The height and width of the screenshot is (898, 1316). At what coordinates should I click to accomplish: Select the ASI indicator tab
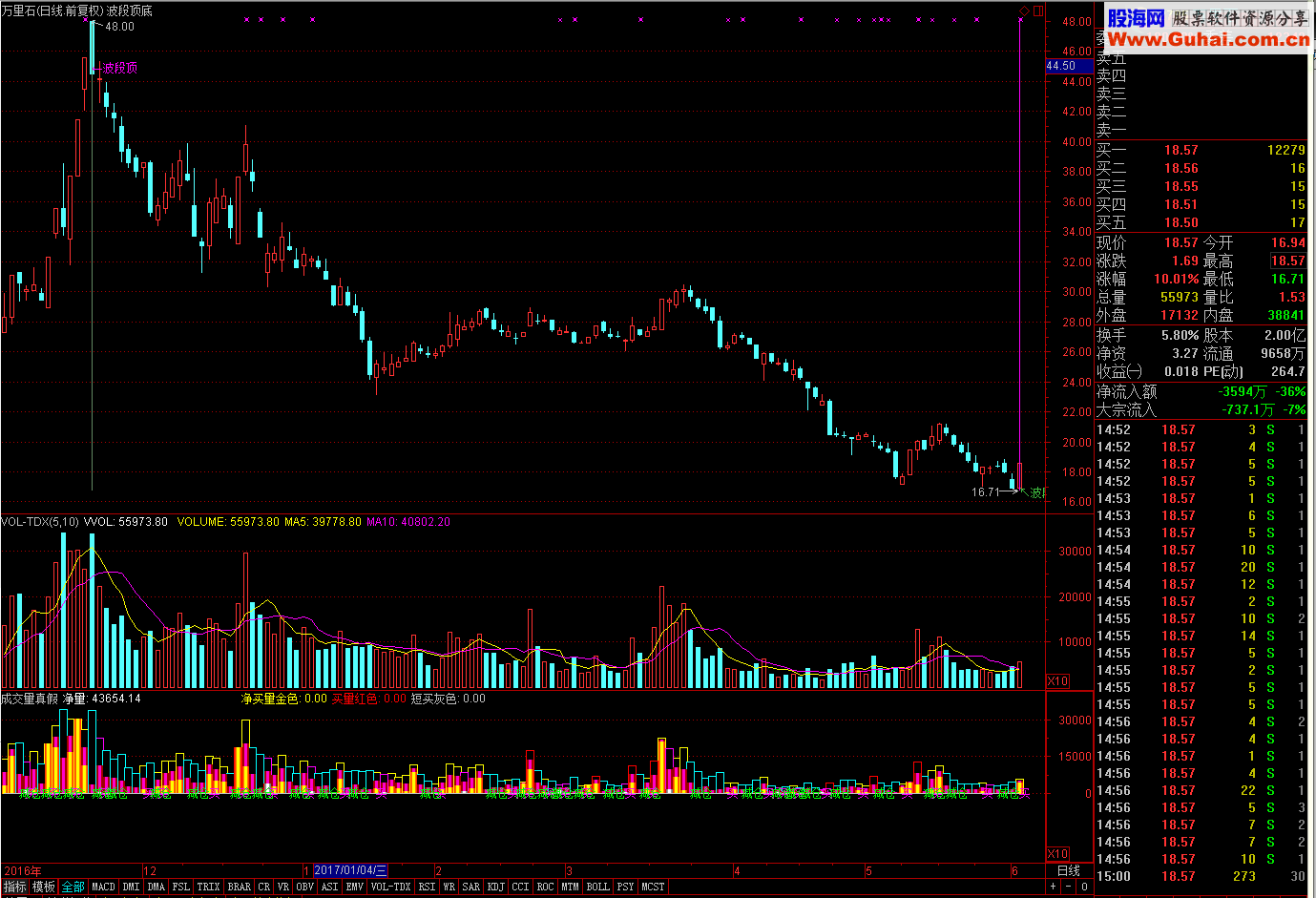(330, 887)
